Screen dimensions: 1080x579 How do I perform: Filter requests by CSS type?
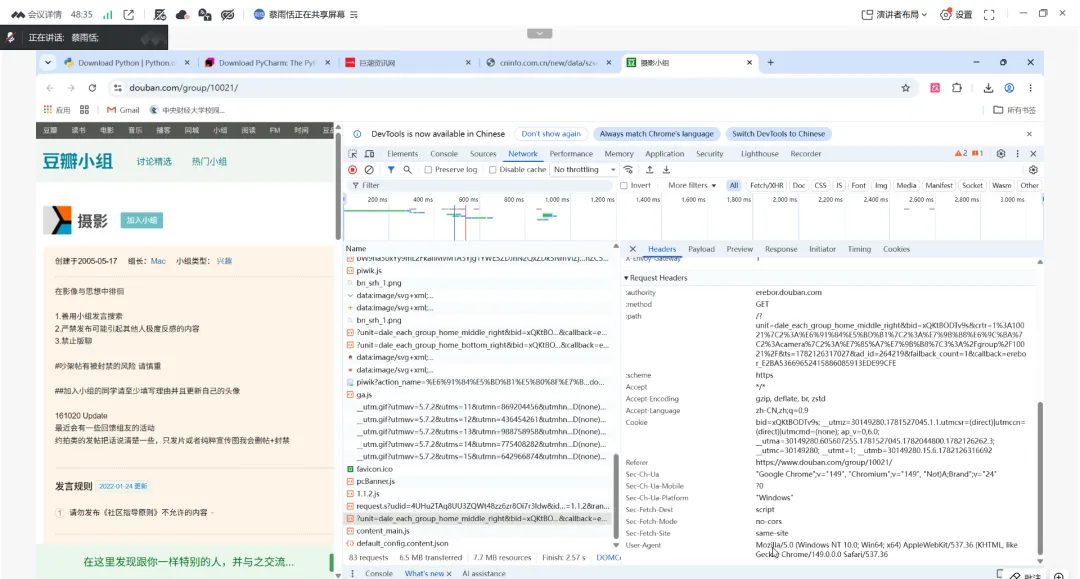pos(820,185)
